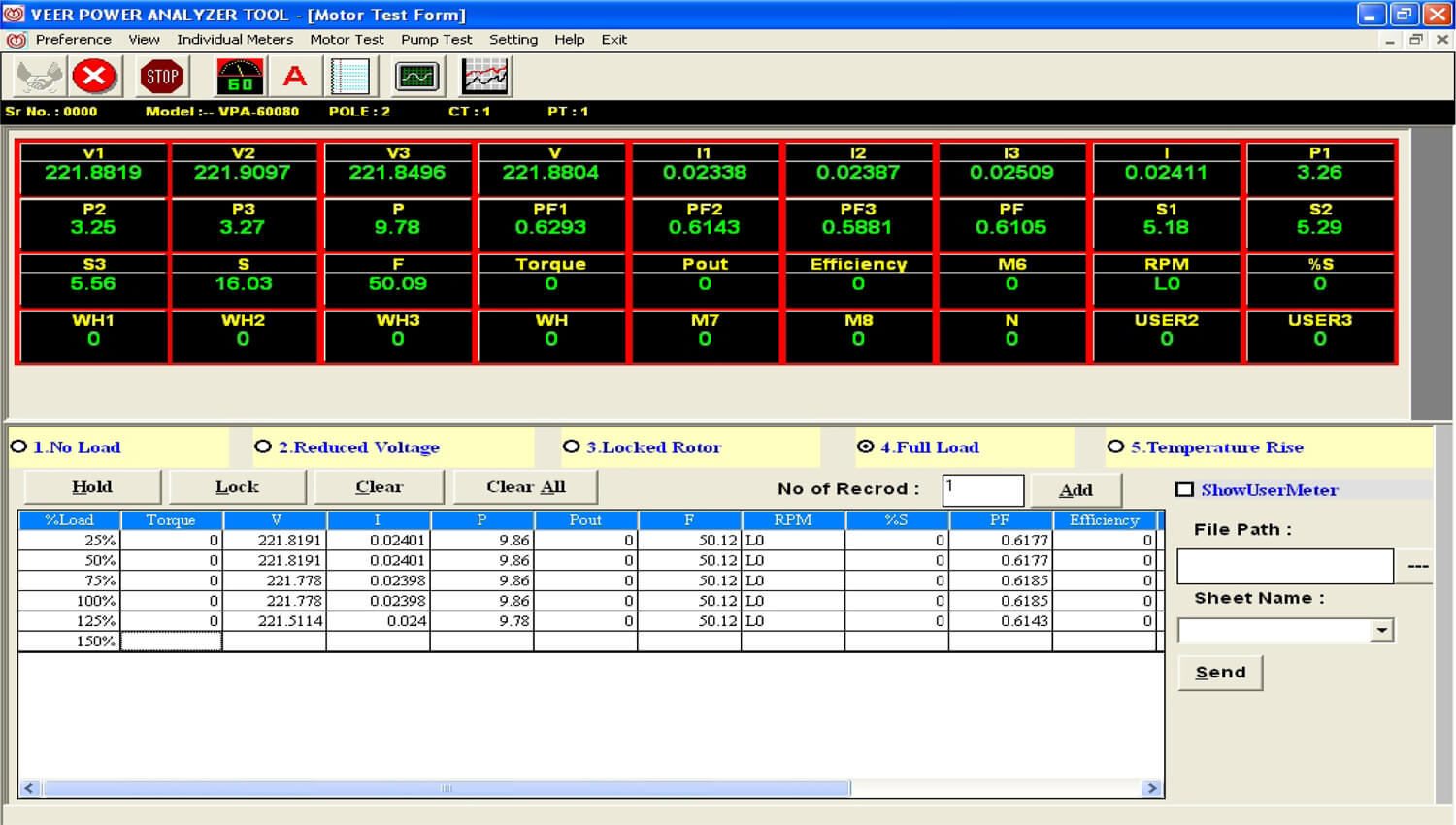Click the file path browse button

pyautogui.click(x=1417, y=566)
